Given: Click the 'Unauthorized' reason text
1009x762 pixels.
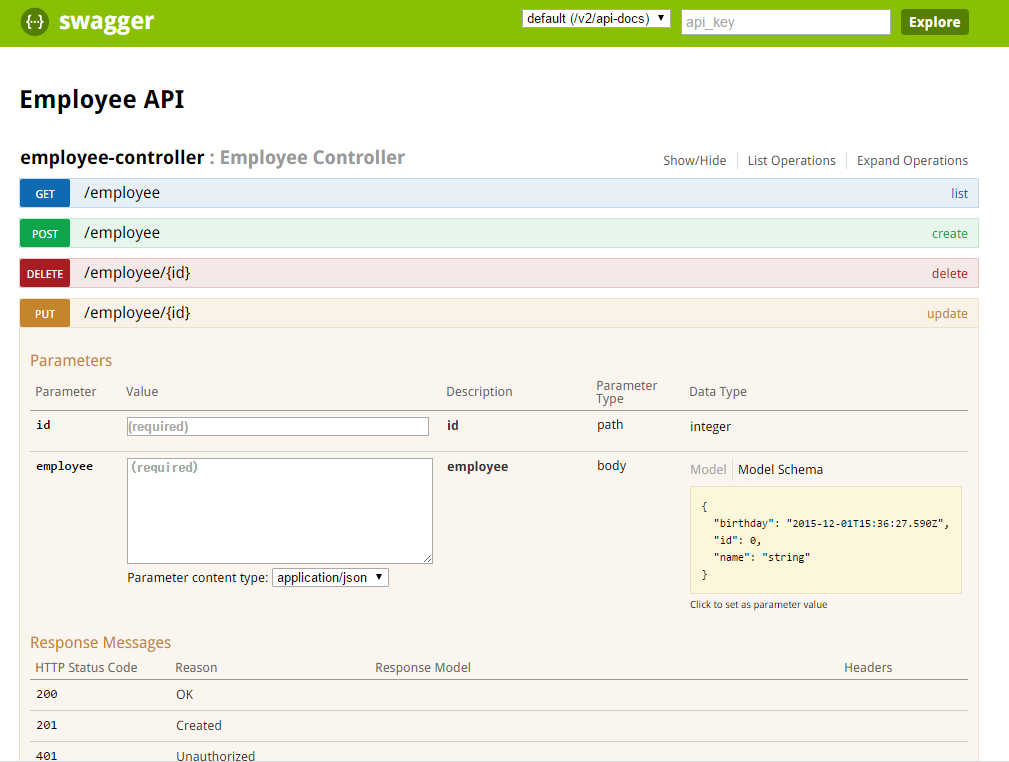Looking at the screenshot, I should pyautogui.click(x=215, y=756).
